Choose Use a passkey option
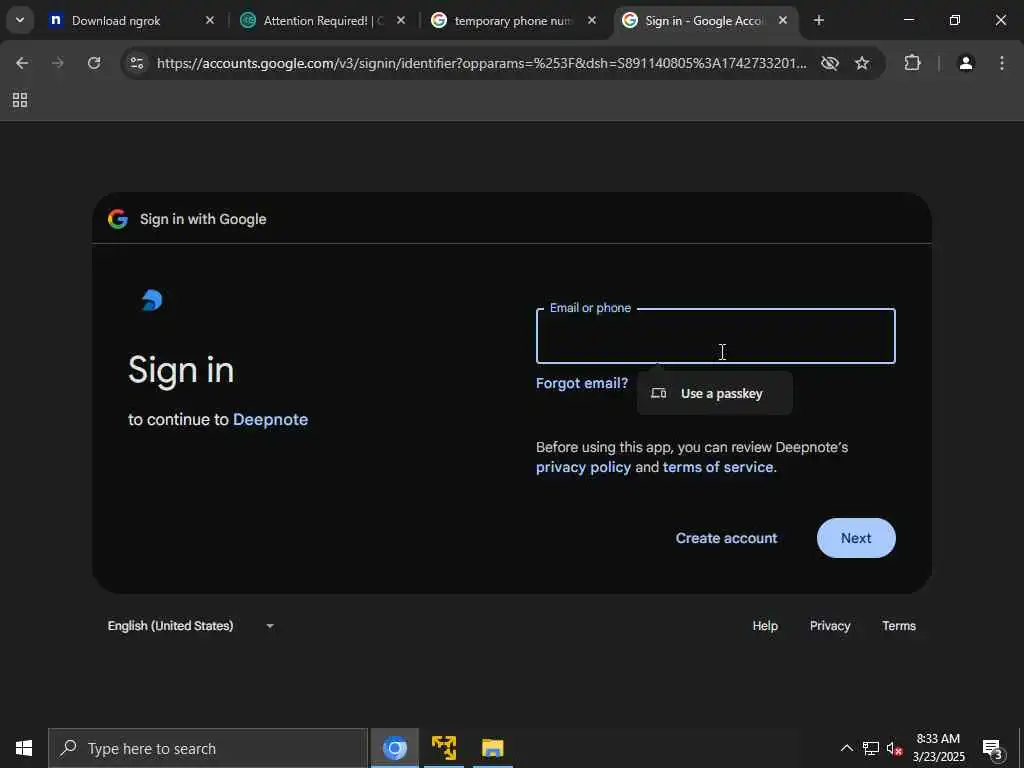Viewport: 1024px width, 768px height. click(x=714, y=393)
